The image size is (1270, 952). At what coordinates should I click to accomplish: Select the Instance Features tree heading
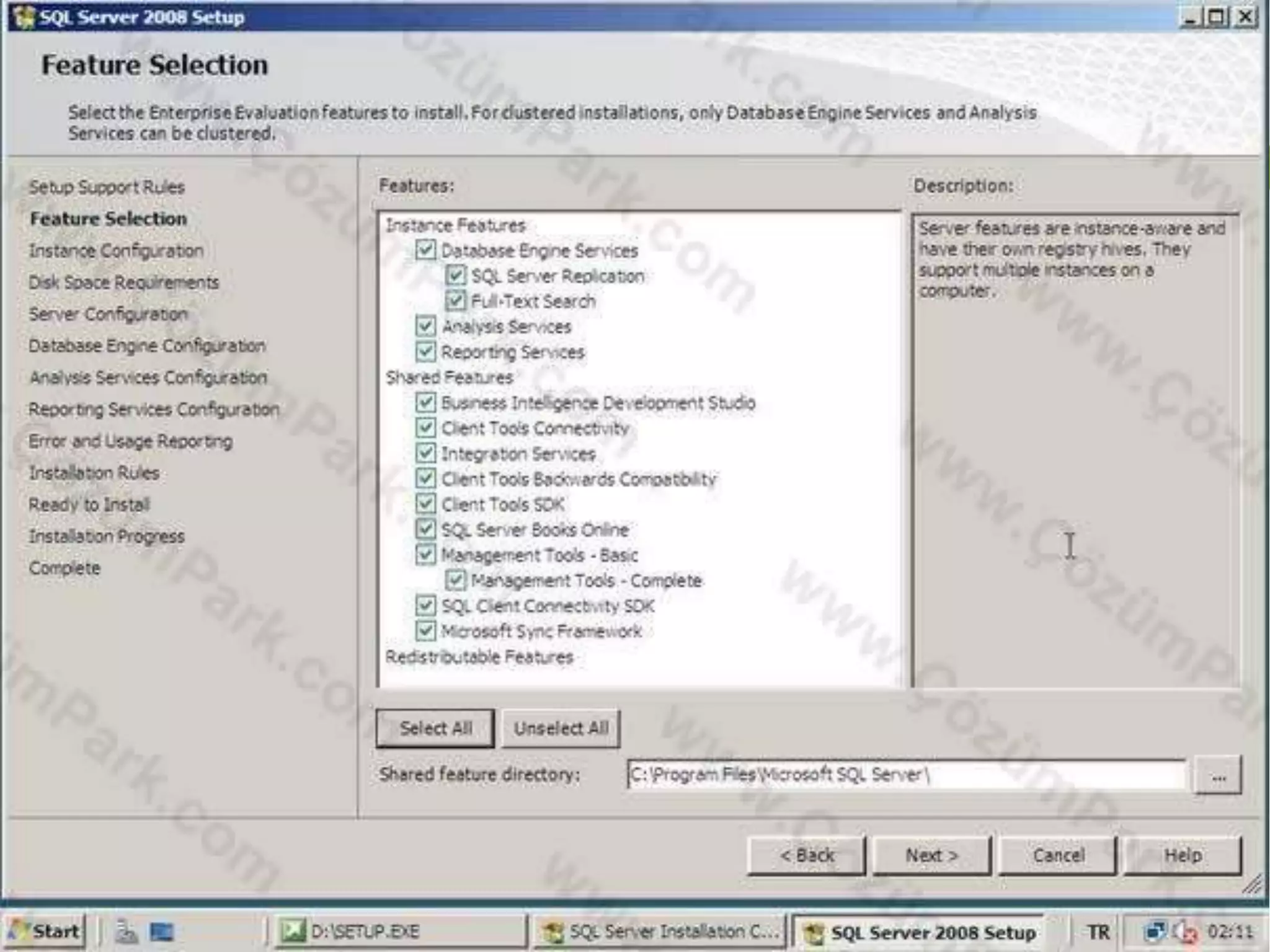[455, 225]
